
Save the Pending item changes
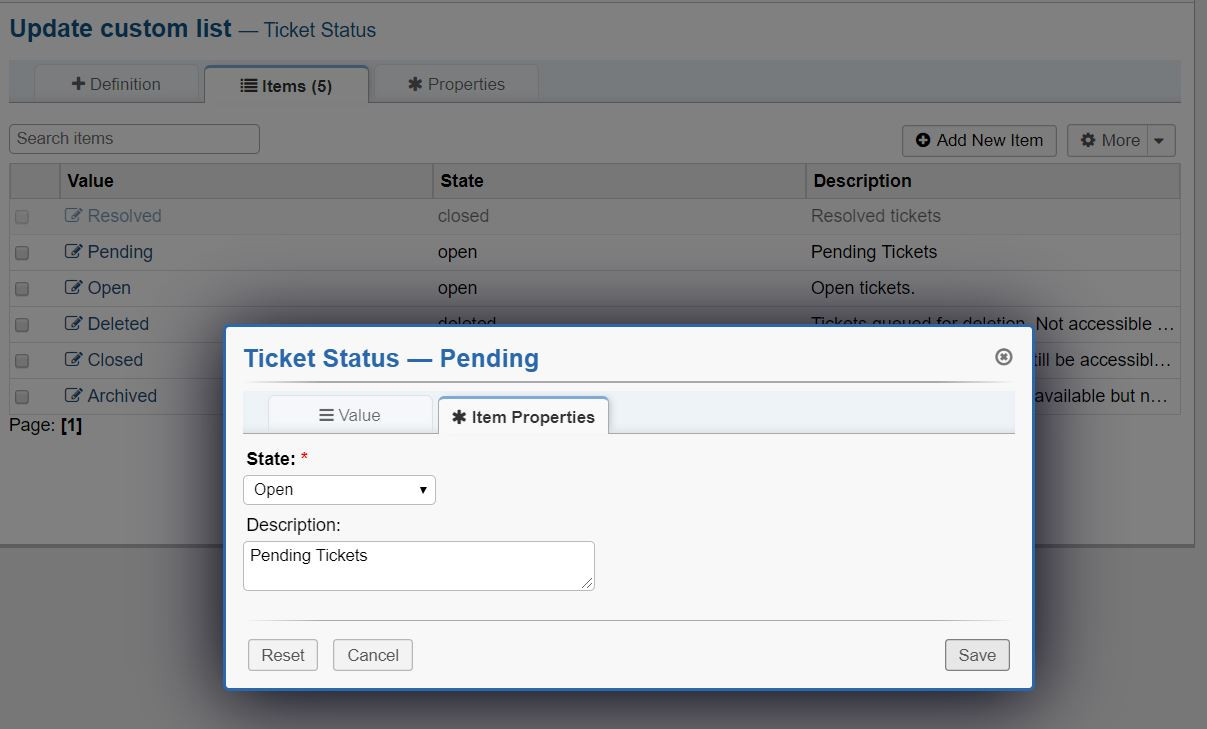tap(977, 655)
